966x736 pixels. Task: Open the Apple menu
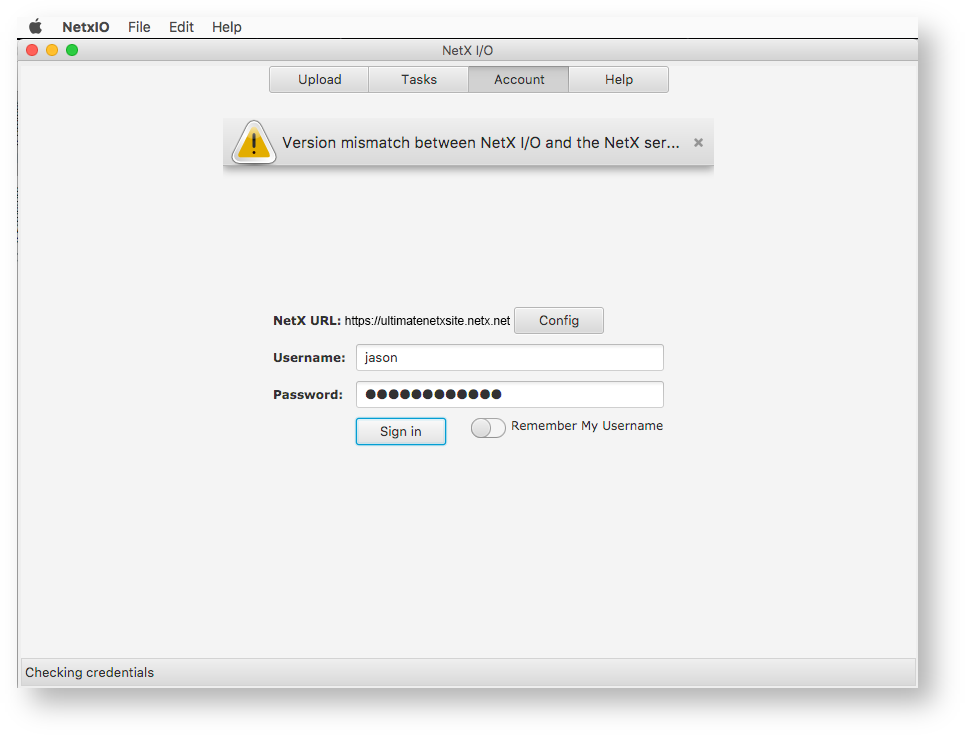36,27
